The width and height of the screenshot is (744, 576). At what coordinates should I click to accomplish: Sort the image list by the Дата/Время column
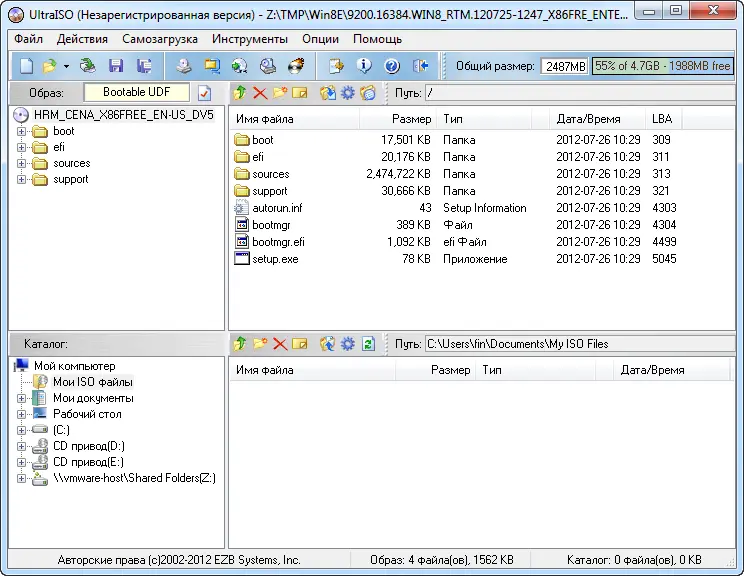(x=598, y=119)
